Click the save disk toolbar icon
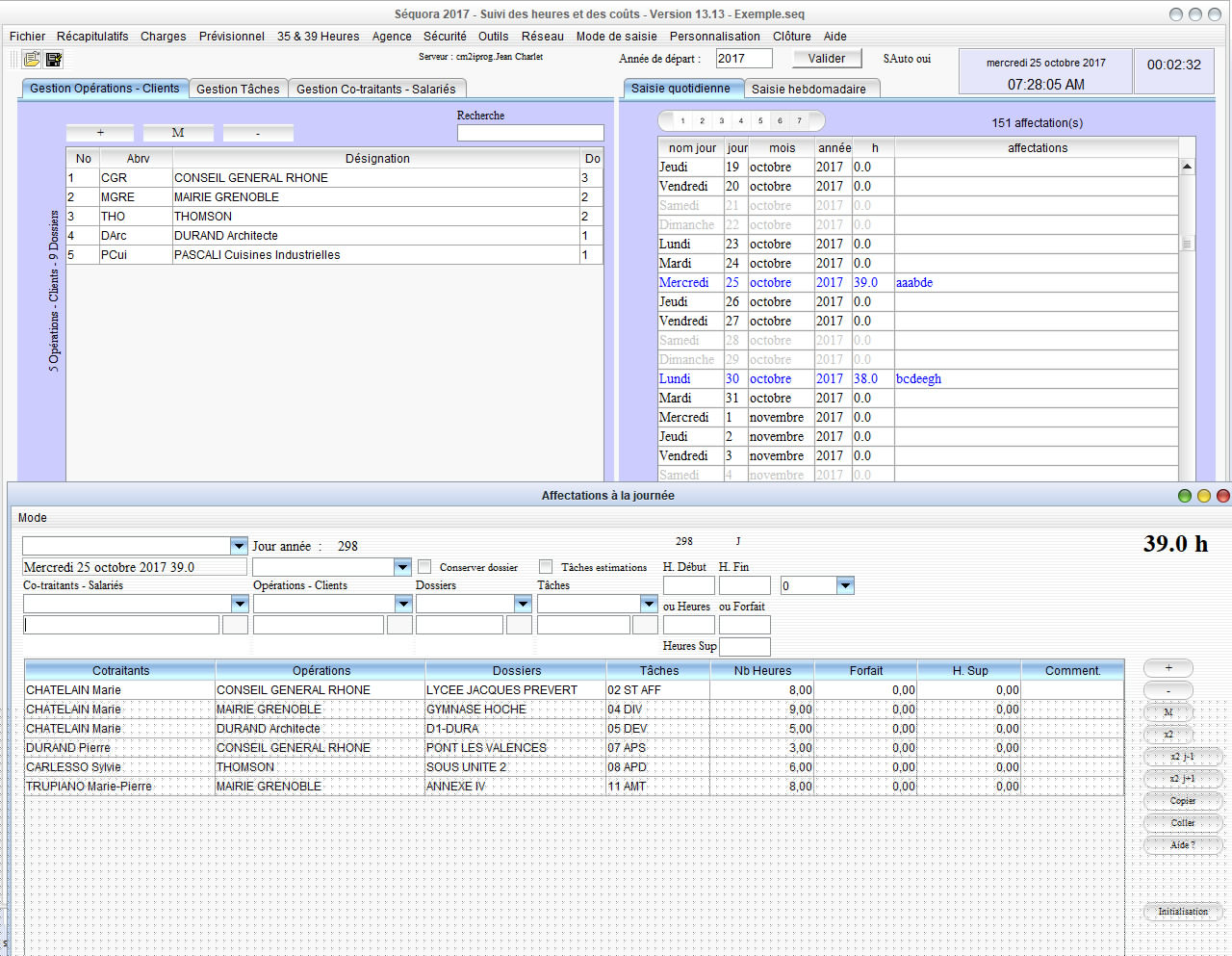 (x=54, y=60)
